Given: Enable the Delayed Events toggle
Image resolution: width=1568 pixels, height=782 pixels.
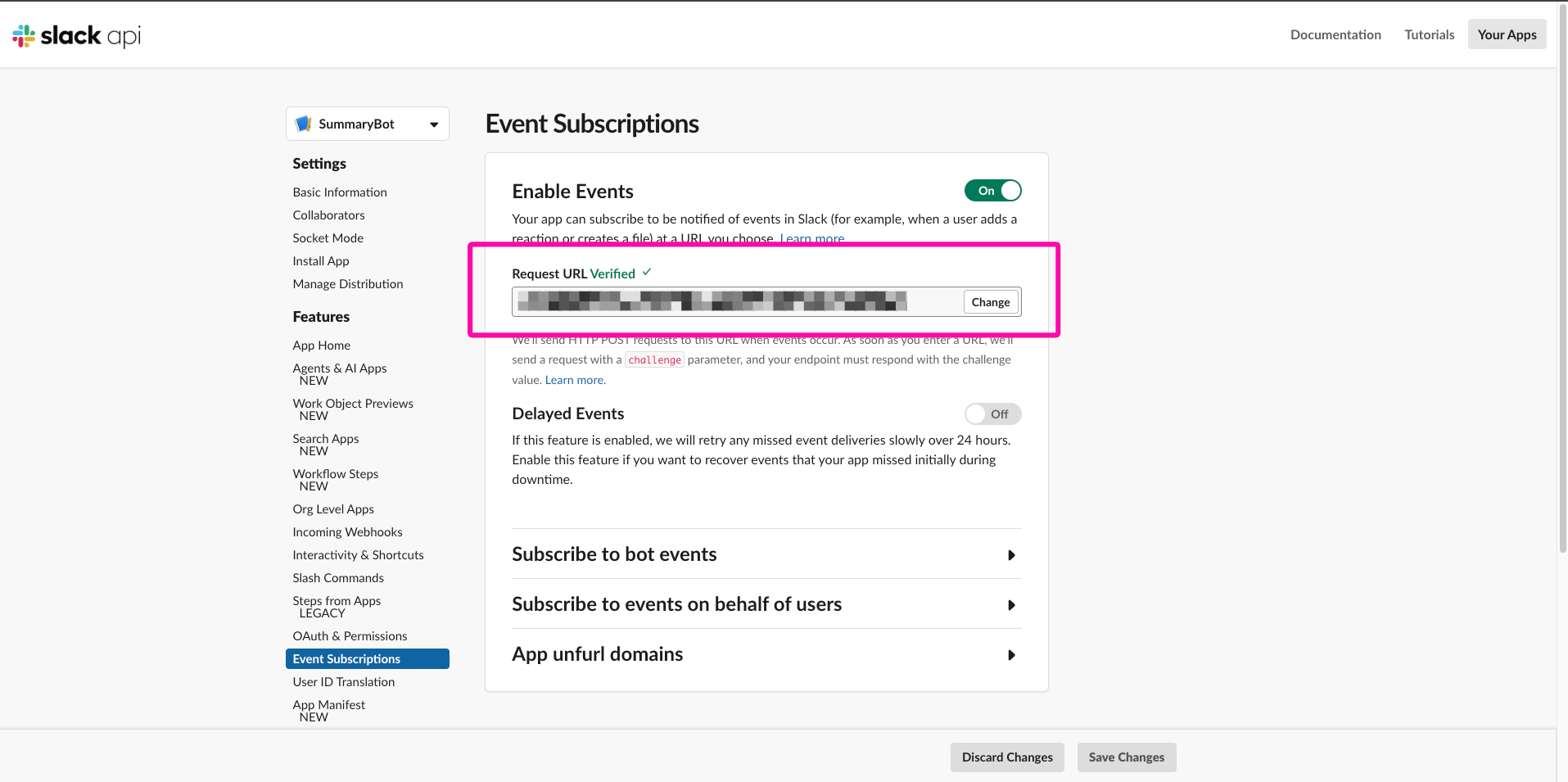Looking at the screenshot, I should tap(992, 414).
